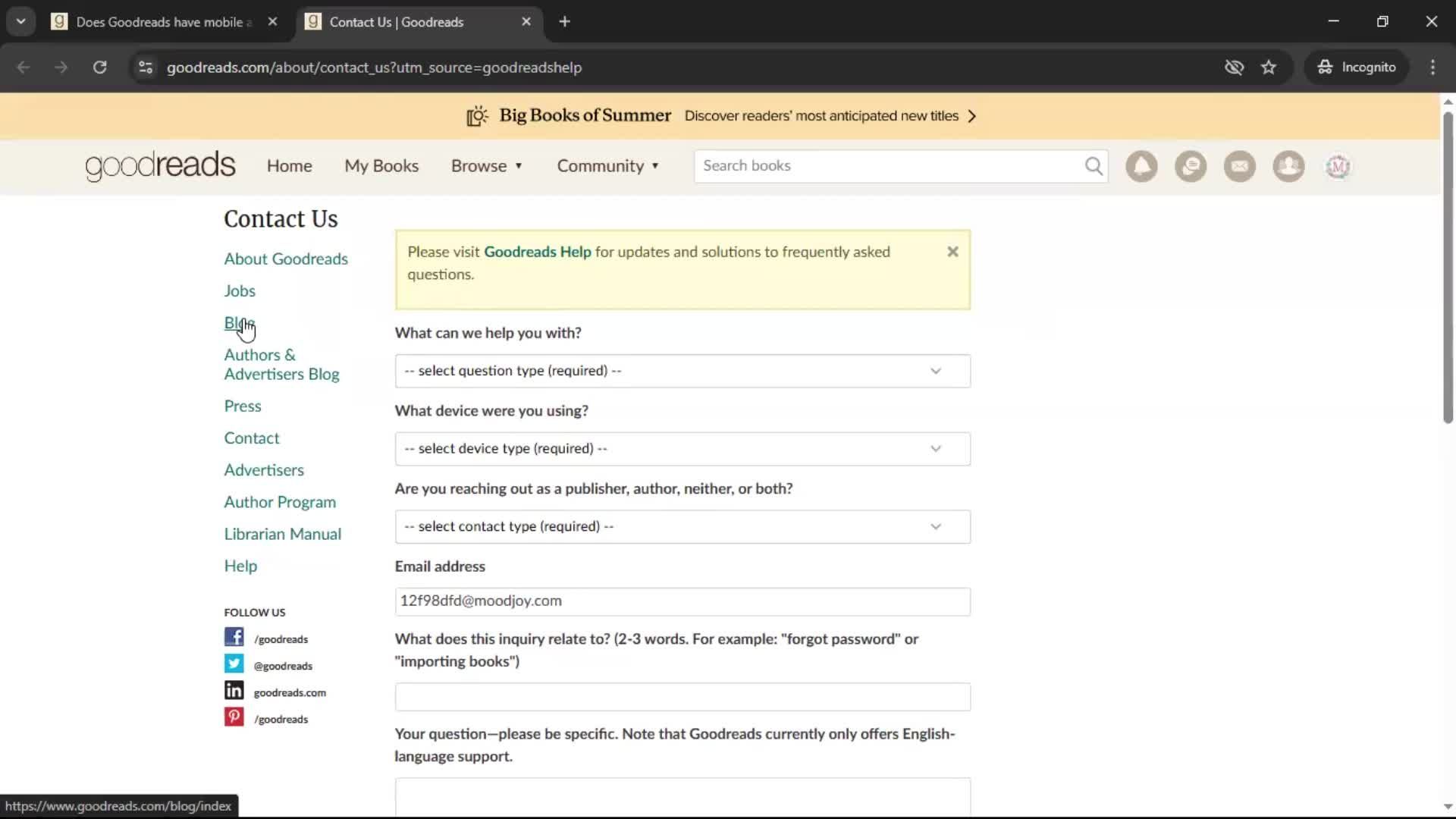Click the Email address field
The image size is (1456, 819).
[x=682, y=601]
